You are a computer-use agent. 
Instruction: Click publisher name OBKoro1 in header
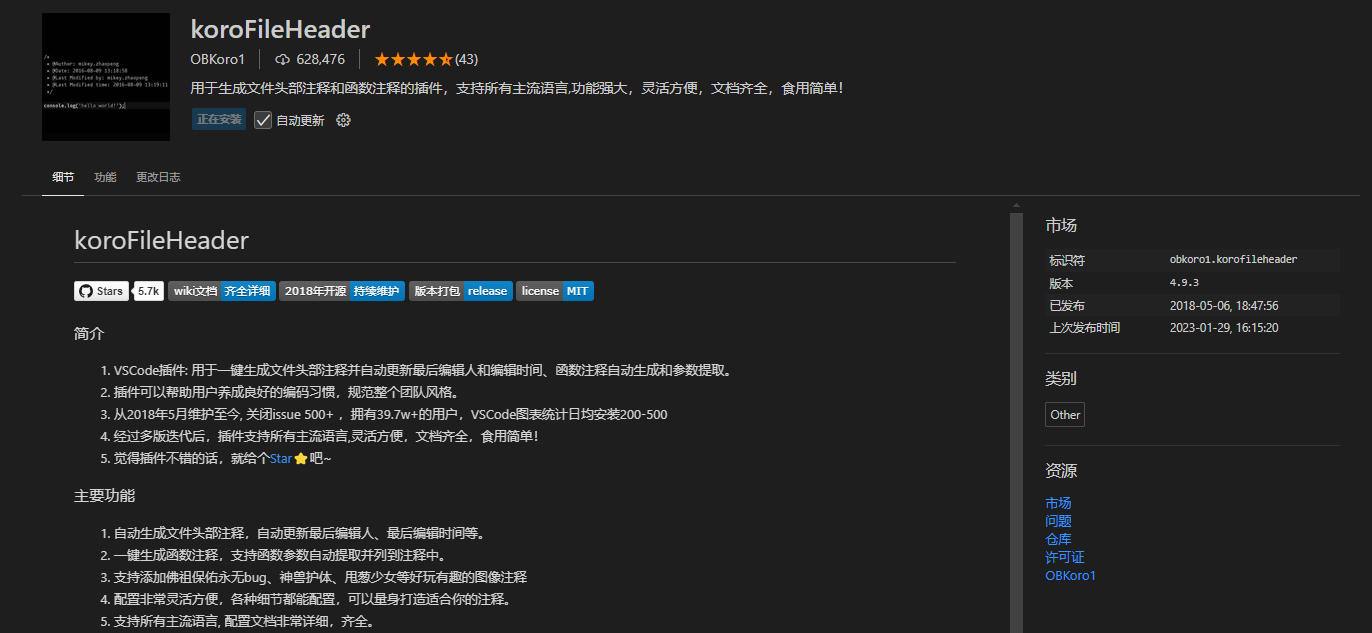pos(217,59)
